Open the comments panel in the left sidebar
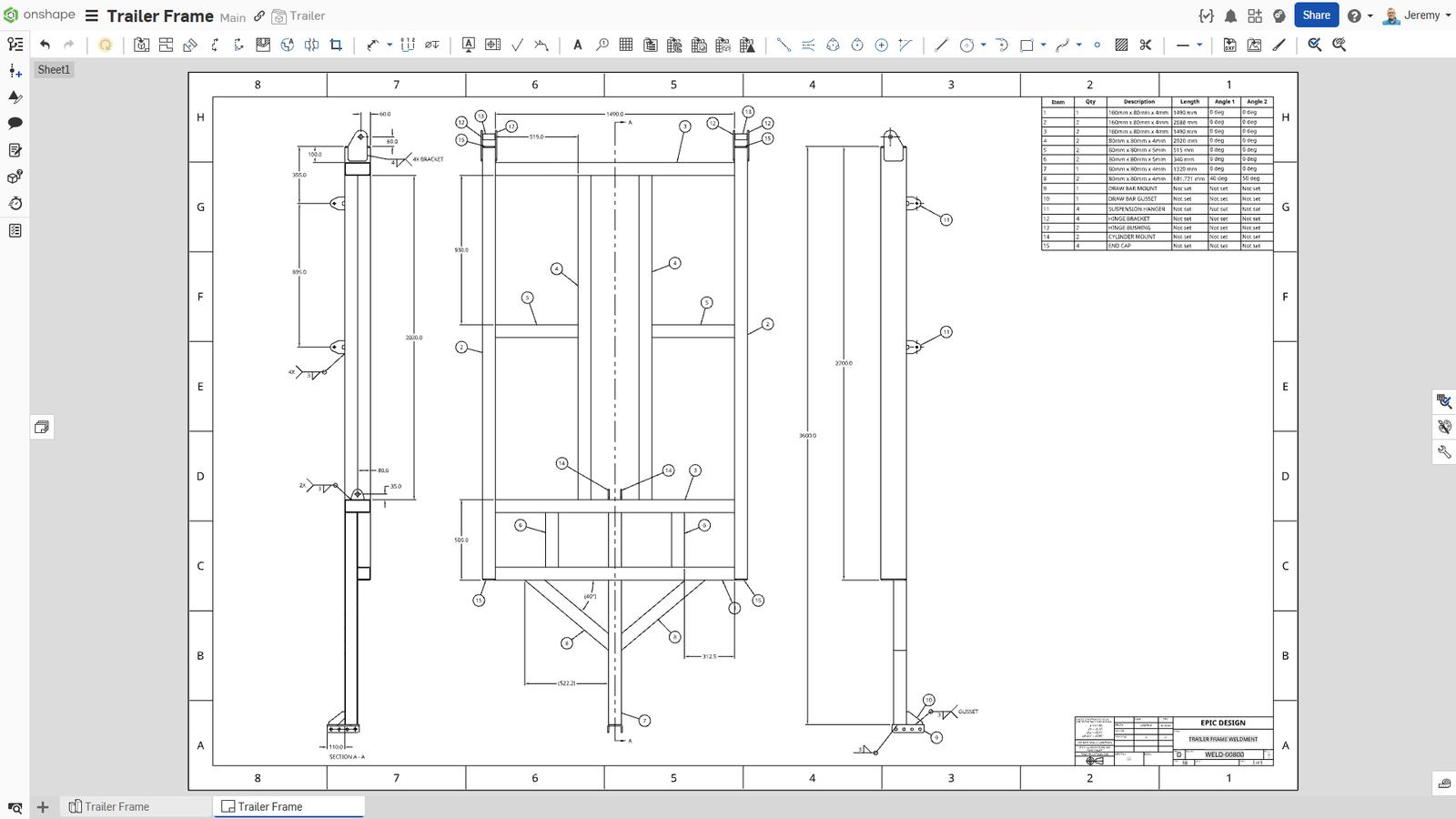The width and height of the screenshot is (1456, 819). [15, 122]
